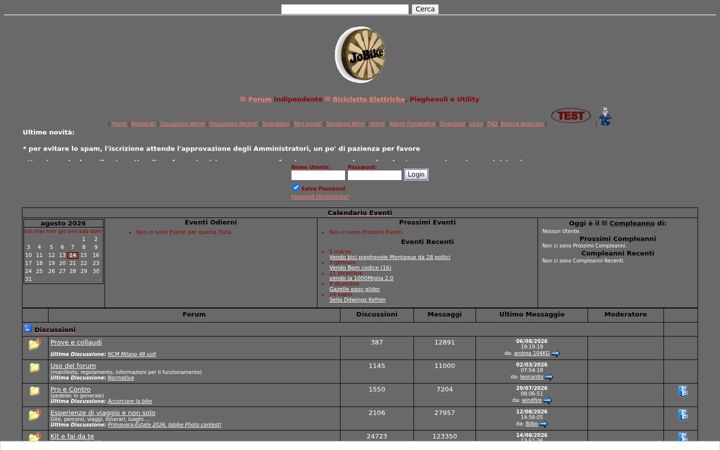Screen dimensions: 720x450
Task: Click the small wizard figure icon
Action: [x=605, y=117]
